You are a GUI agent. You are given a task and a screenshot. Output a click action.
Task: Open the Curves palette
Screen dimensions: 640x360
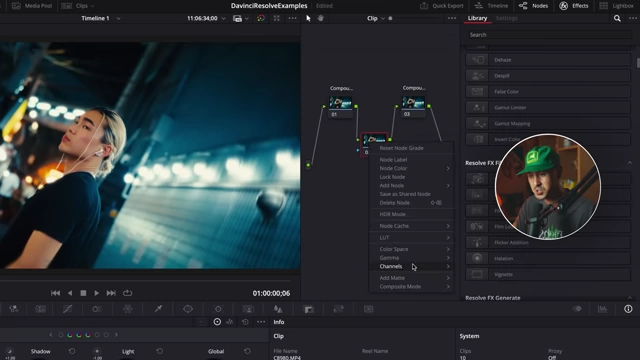point(68,309)
